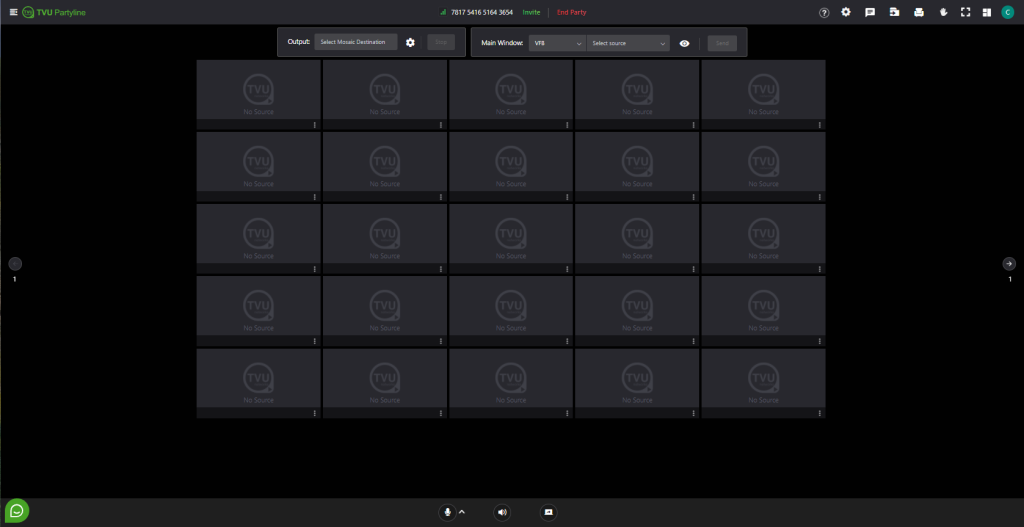
Task: Open three-dot menu of first row, third tile
Action: pos(567,125)
